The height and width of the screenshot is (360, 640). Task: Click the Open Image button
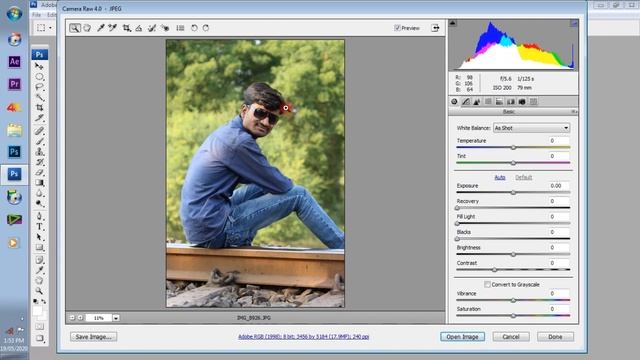tap(462, 337)
